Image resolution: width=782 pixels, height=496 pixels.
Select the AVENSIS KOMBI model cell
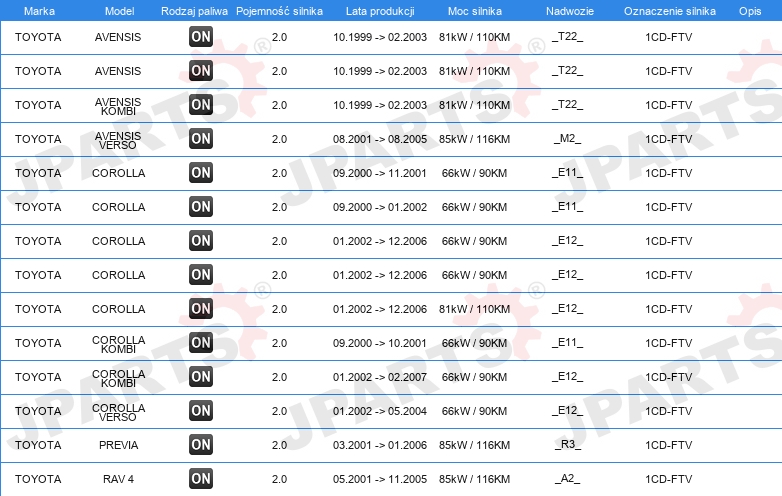pyautogui.click(x=118, y=106)
